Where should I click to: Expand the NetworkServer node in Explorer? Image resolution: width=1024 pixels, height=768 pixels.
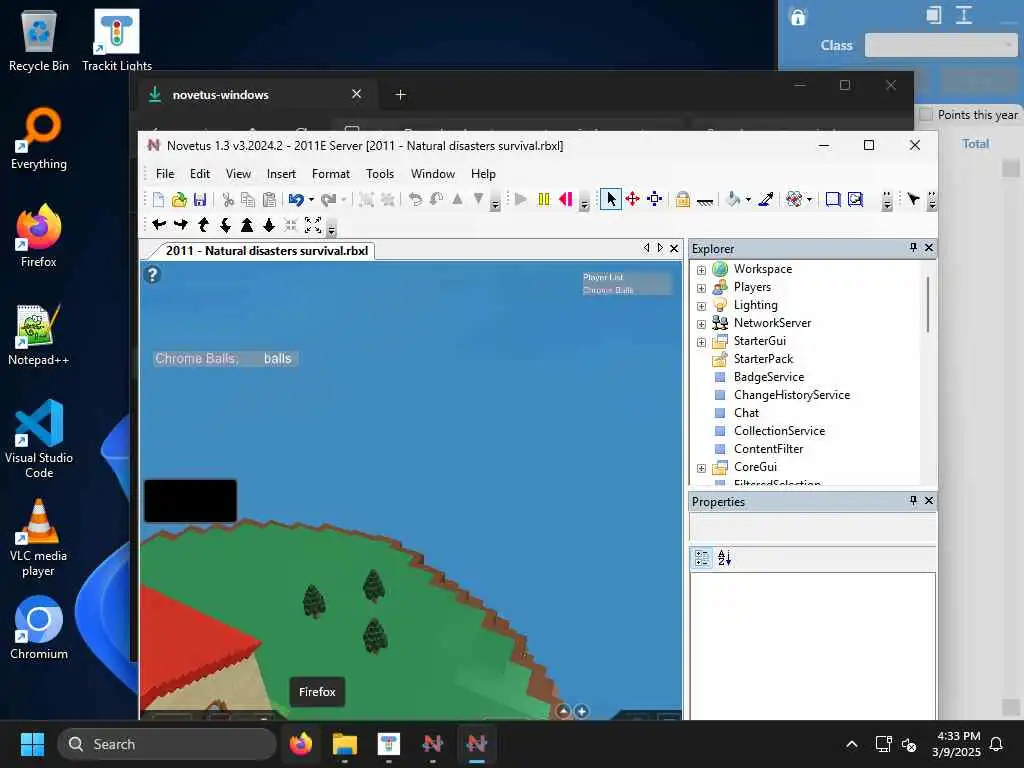coord(701,324)
